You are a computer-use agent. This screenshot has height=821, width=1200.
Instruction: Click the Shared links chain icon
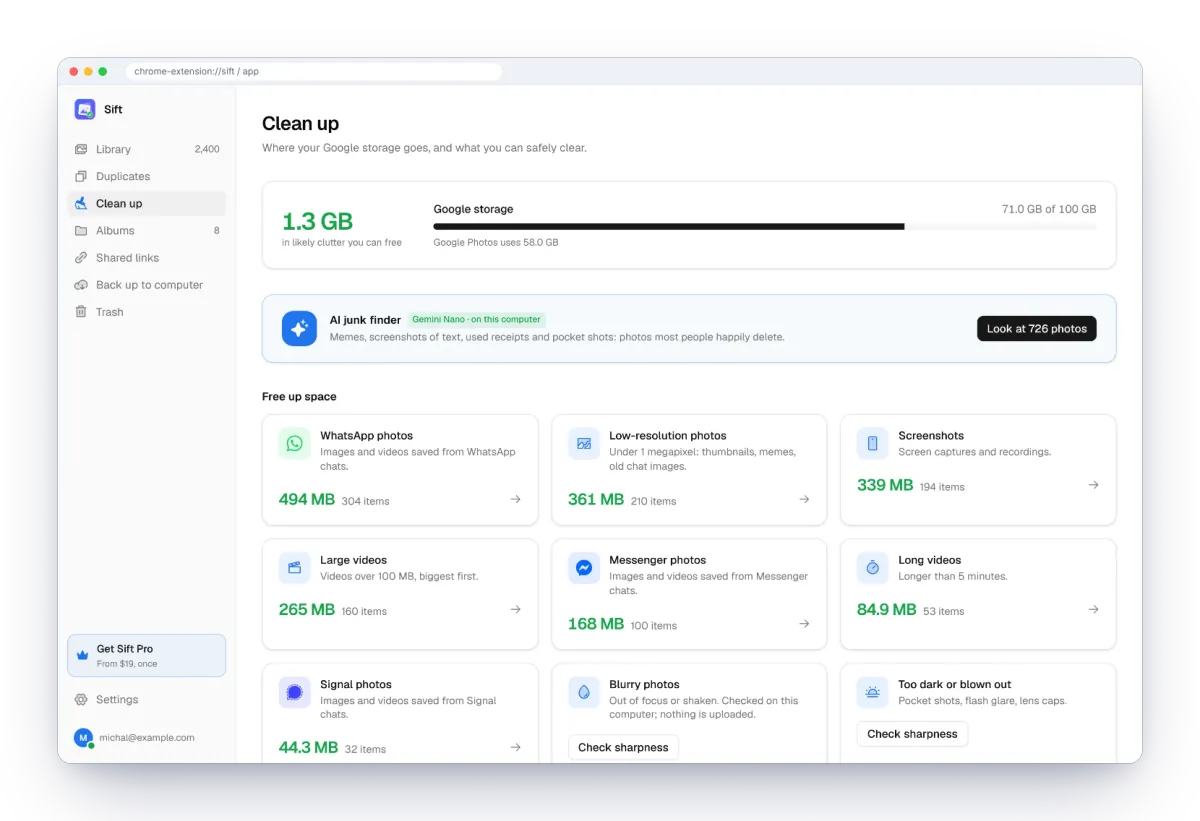coord(81,258)
